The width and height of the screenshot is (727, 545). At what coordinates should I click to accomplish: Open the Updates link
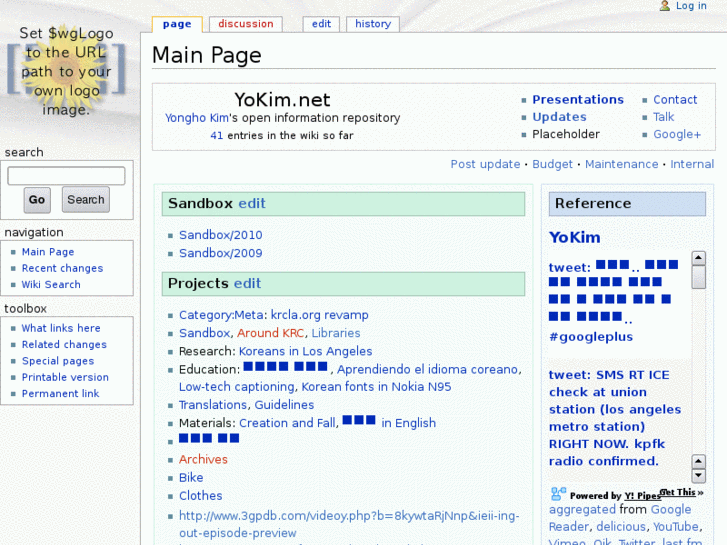pyautogui.click(x=559, y=117)
